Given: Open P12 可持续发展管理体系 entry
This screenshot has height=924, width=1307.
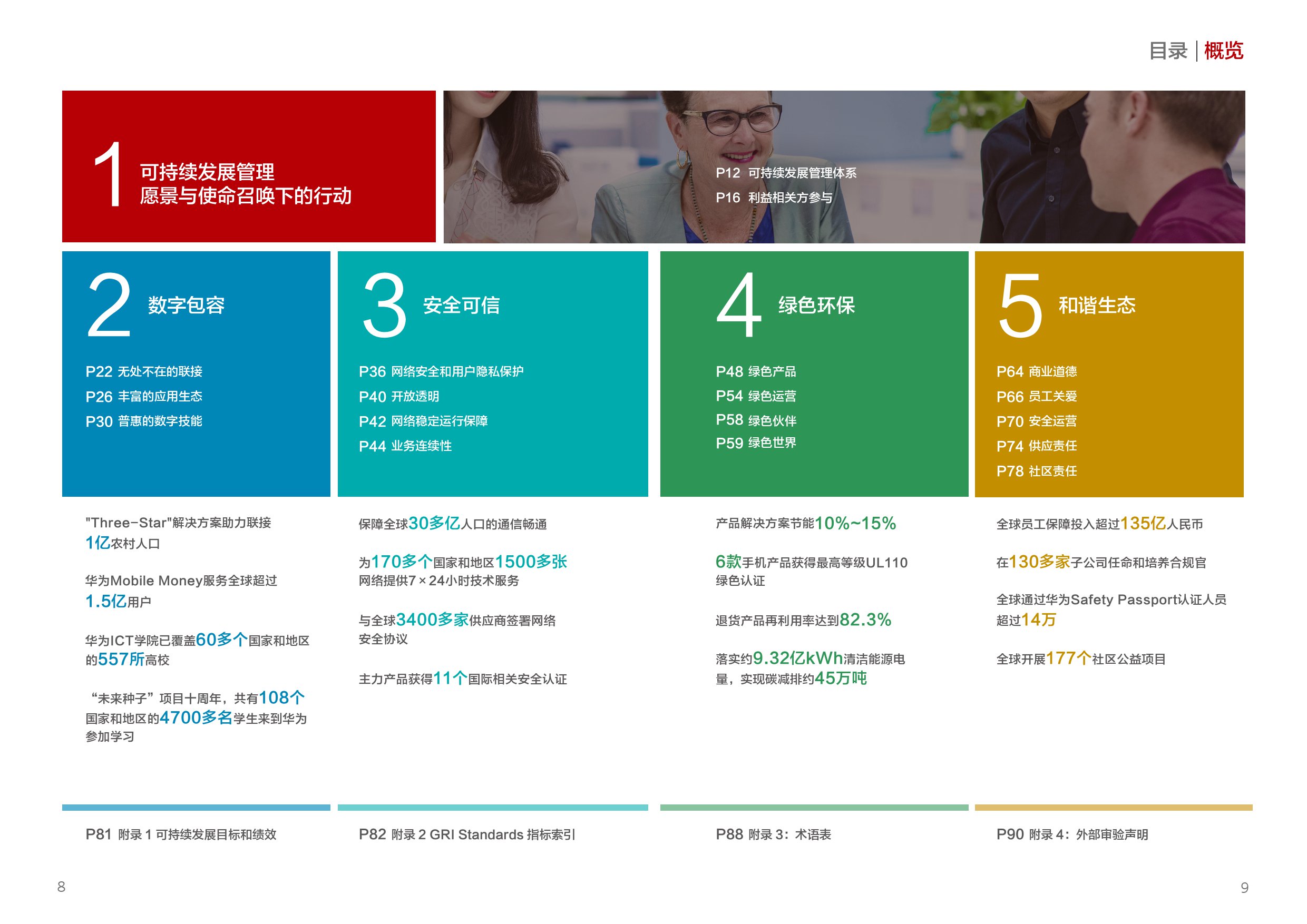Looking at the screenshot, I should (x=786, y=173).
